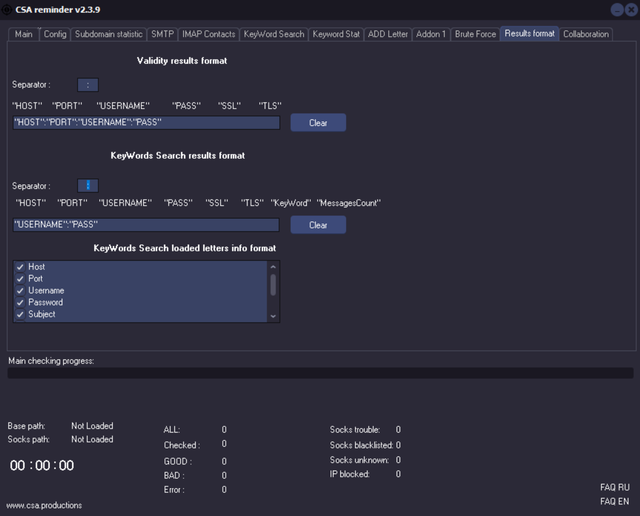Screen dimensions: 640x516
Task: Insert "PASS" token in KeyWords format
Action: [x=178, y=203]
